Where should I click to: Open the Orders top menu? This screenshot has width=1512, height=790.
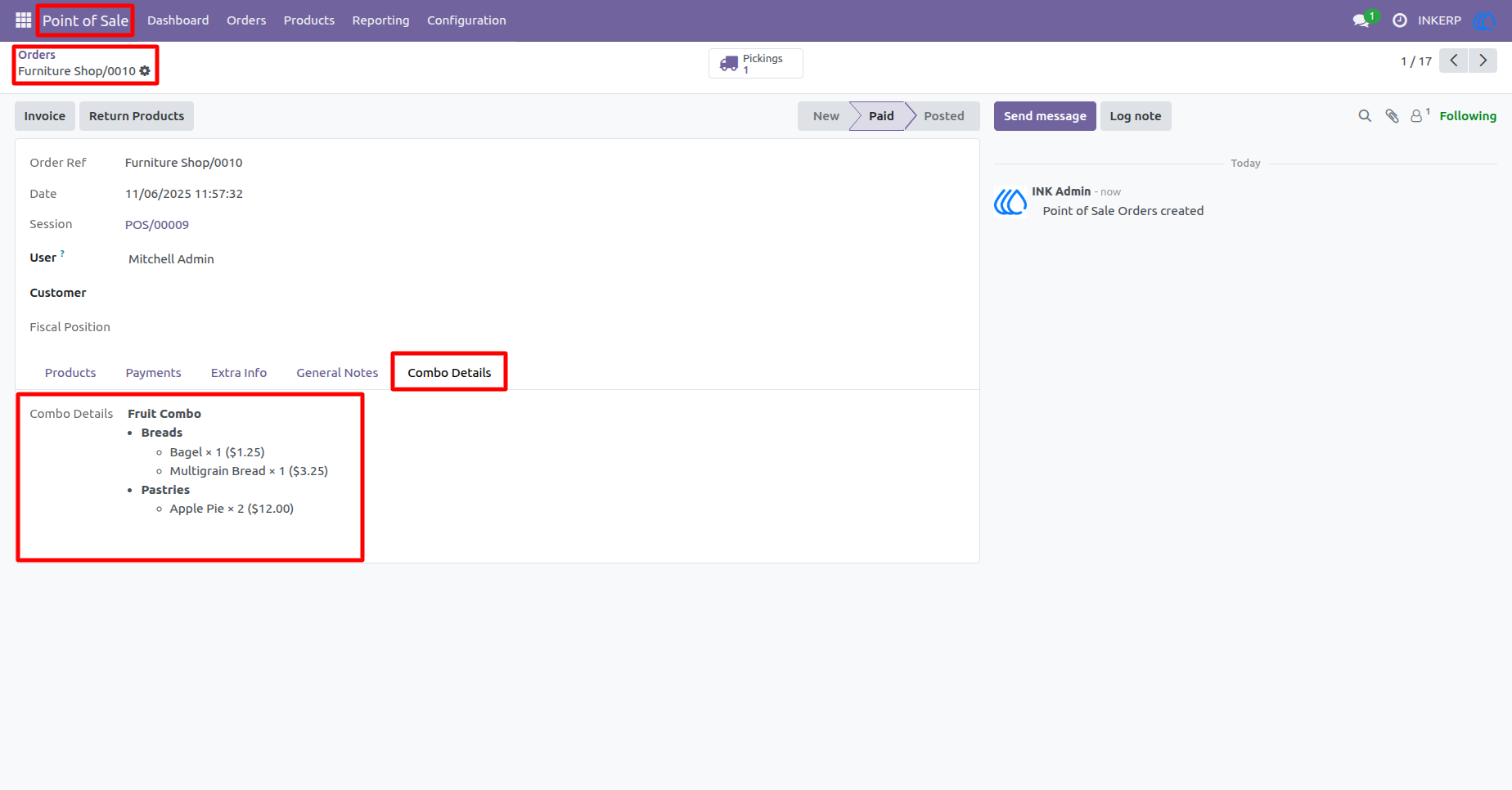tap(246, 20)
